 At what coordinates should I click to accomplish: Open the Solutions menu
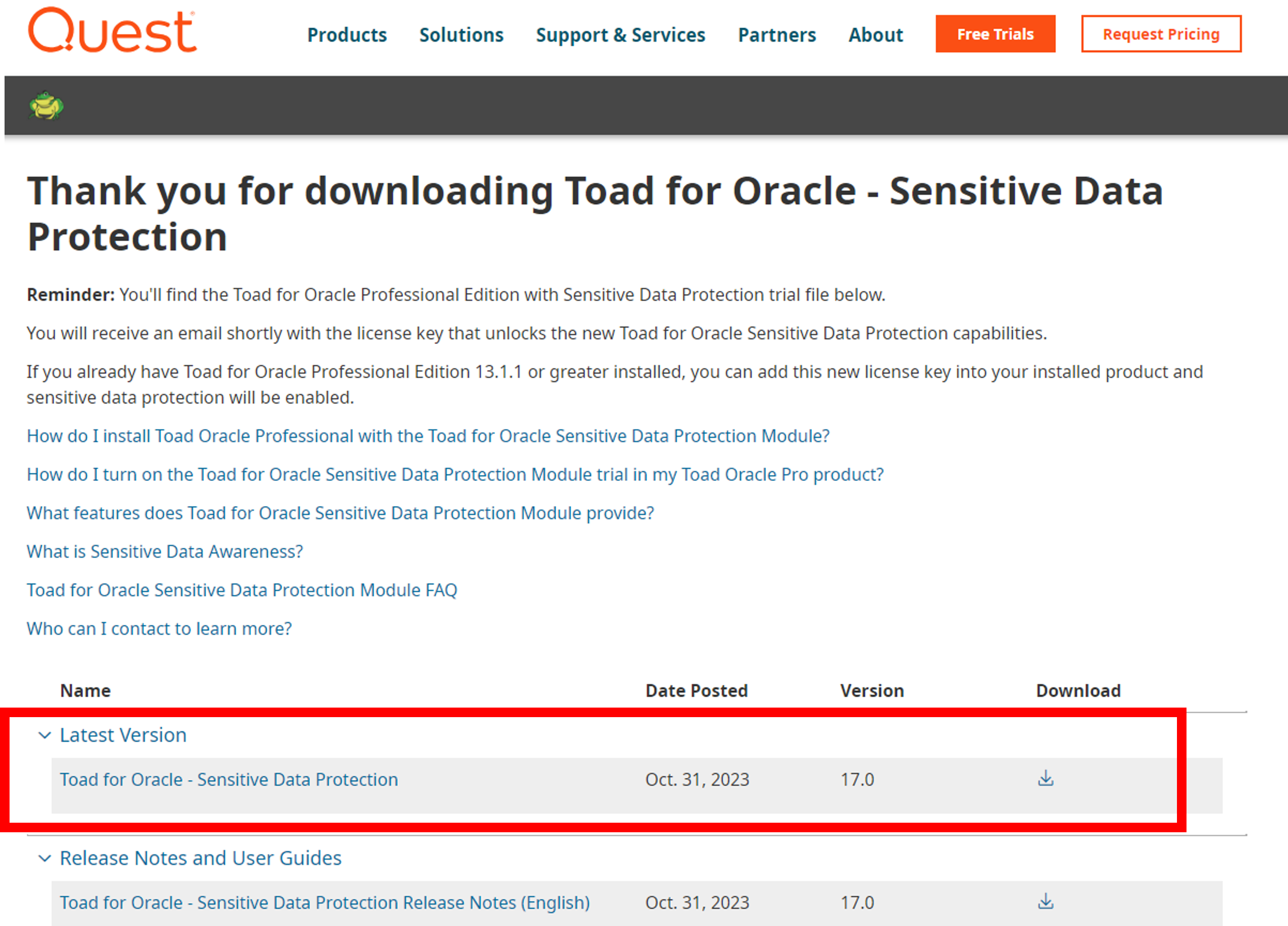[x=461, y=35]
